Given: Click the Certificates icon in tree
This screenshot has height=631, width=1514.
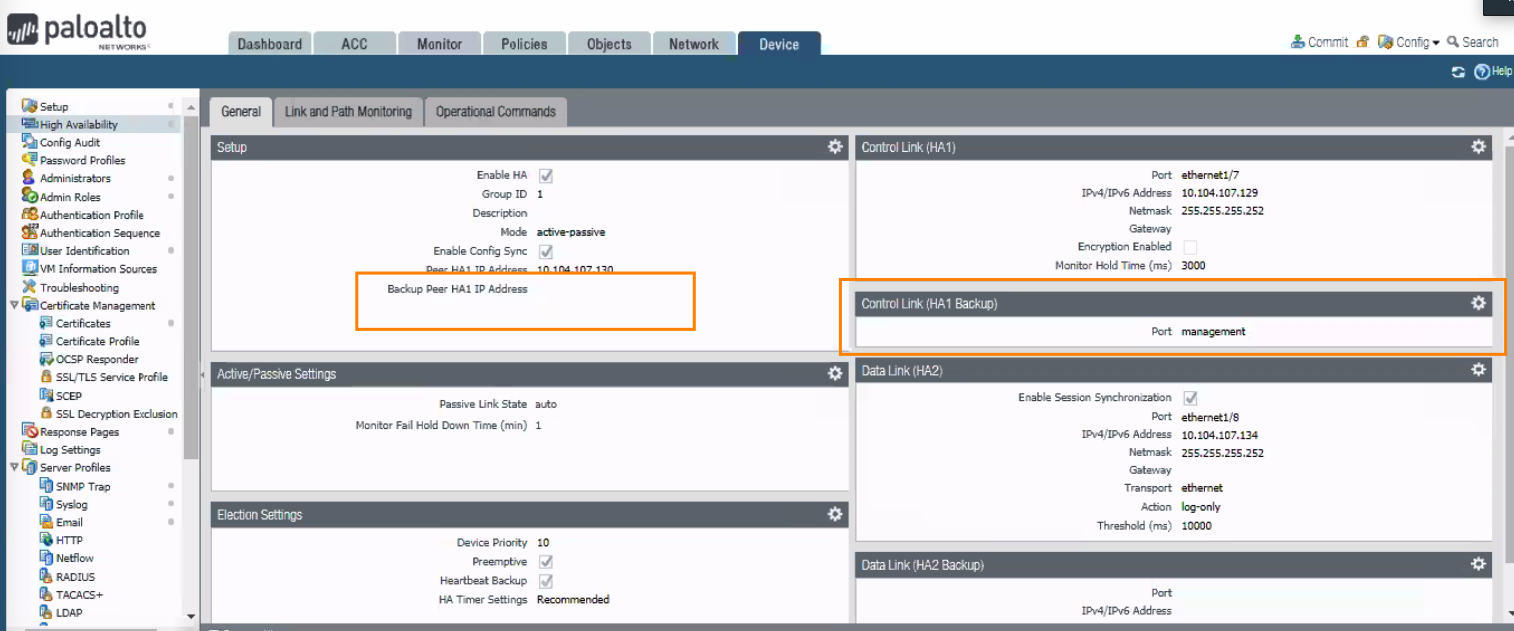Looking at the screenshot, I should (x=46, y=323).
